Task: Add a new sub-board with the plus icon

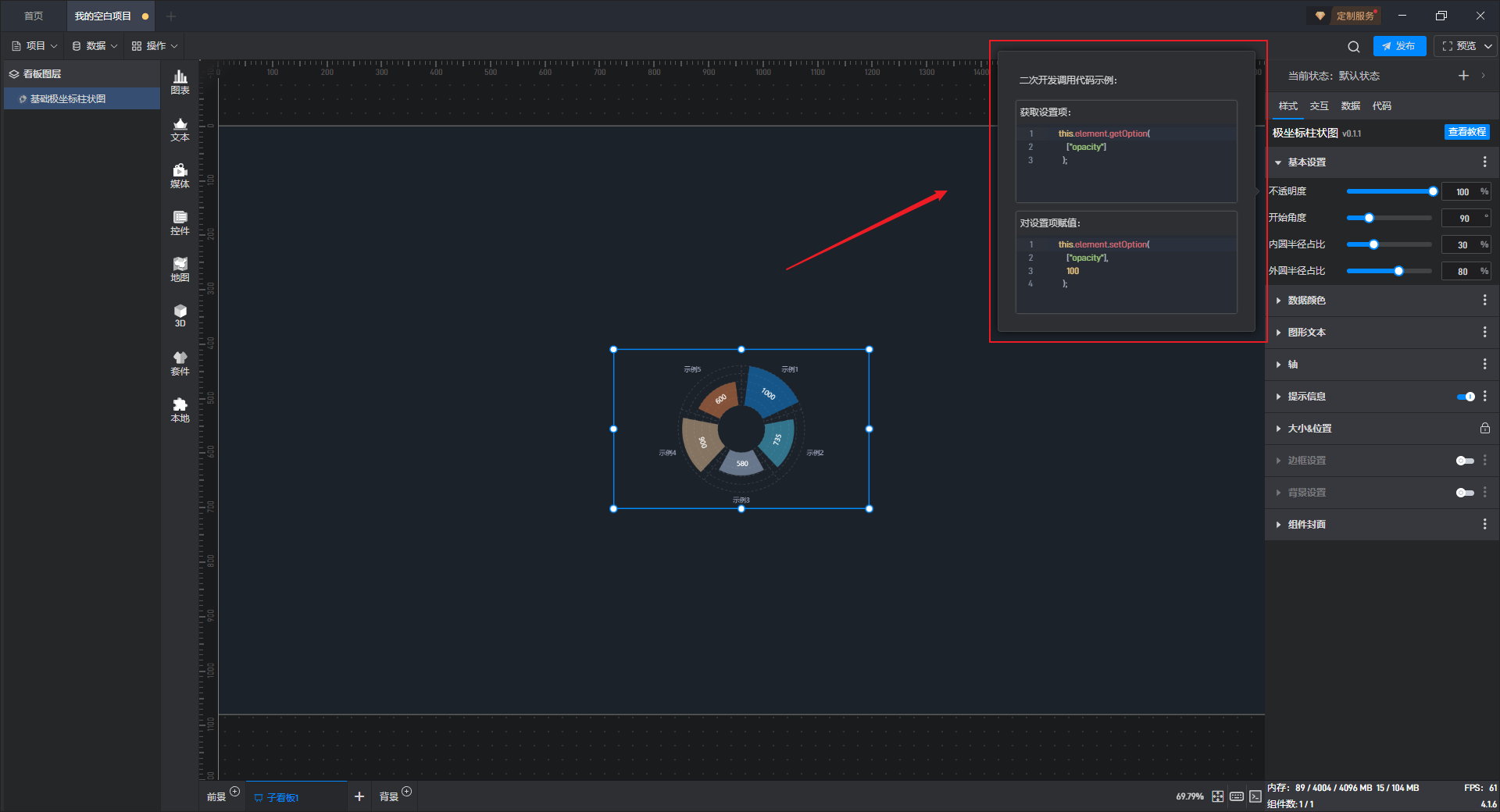Action: click(x=359, y=796)
